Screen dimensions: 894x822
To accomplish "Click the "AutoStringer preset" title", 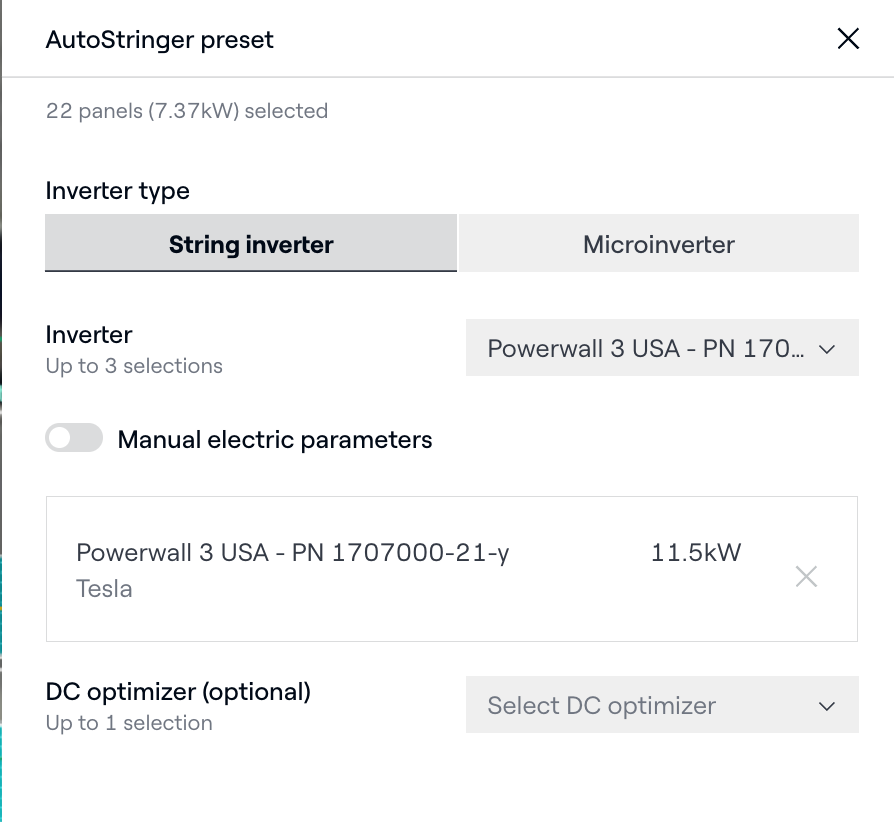I will pos(160,40).
